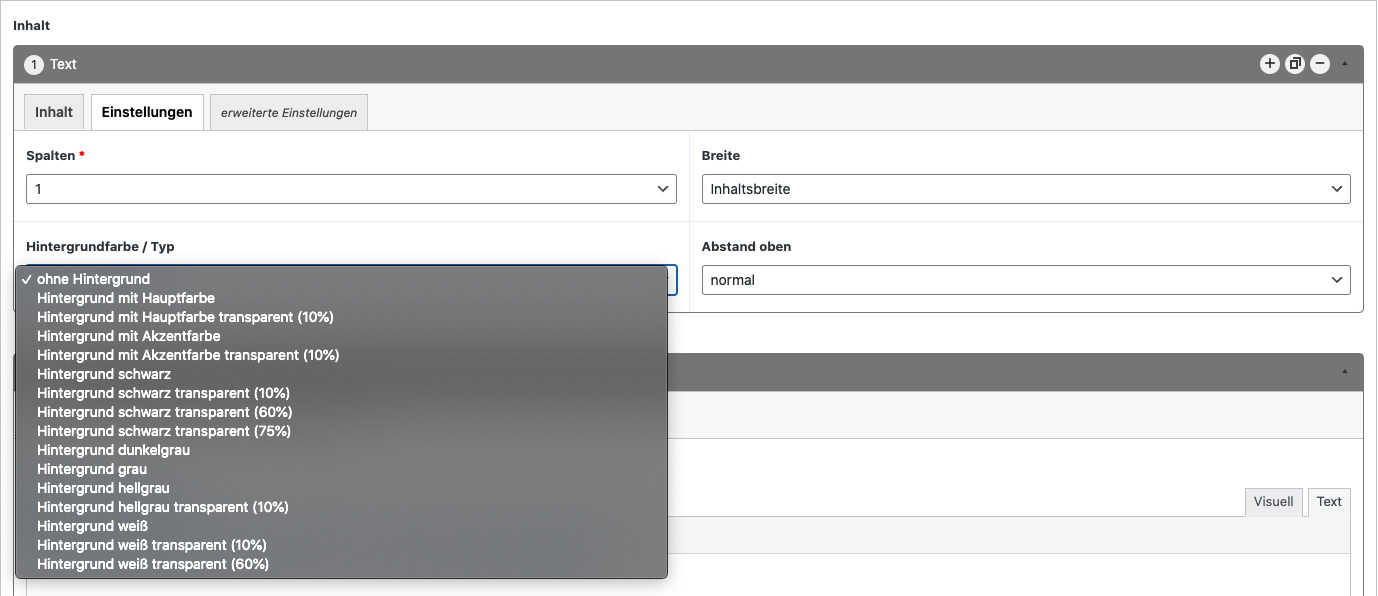
Task: Collapse the Text row panel arrow
Action: (x=1345, y=64)
